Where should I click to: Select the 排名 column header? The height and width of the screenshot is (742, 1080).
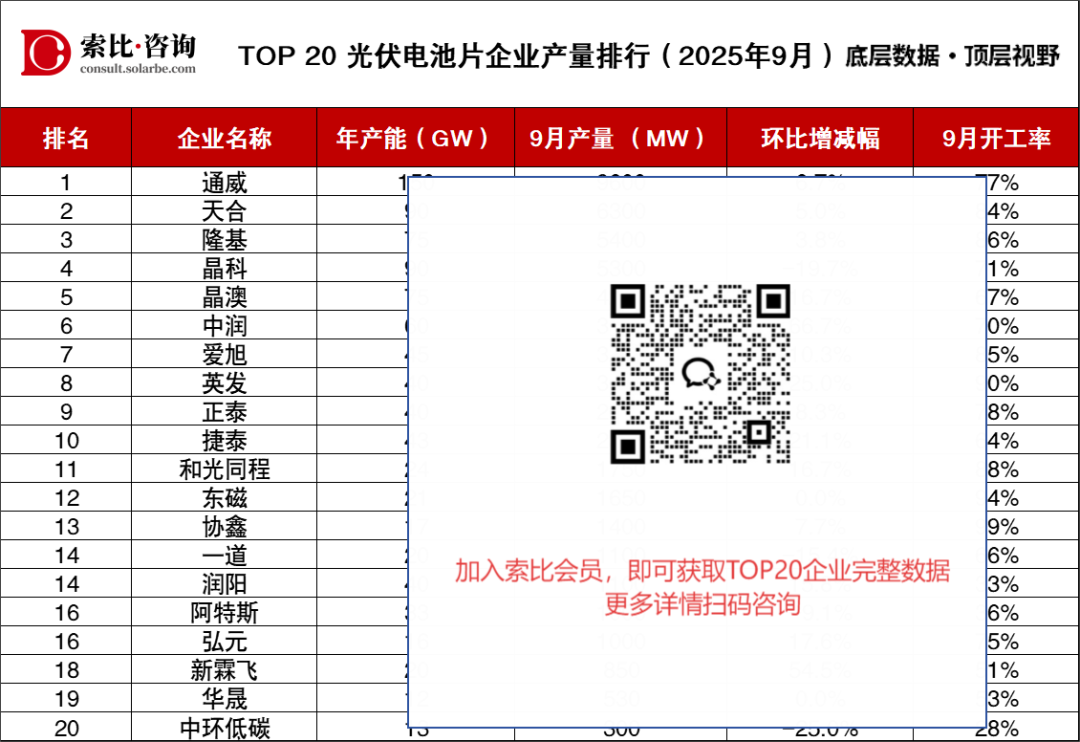(x=66, y=138)
